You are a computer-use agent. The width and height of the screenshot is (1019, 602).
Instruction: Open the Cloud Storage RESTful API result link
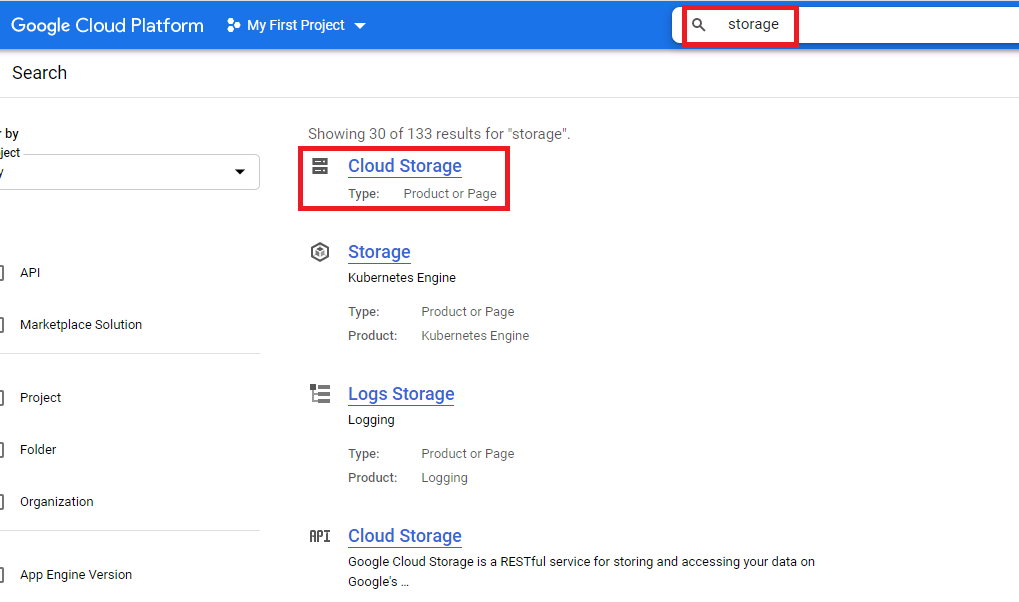click(x=404, y=536)
